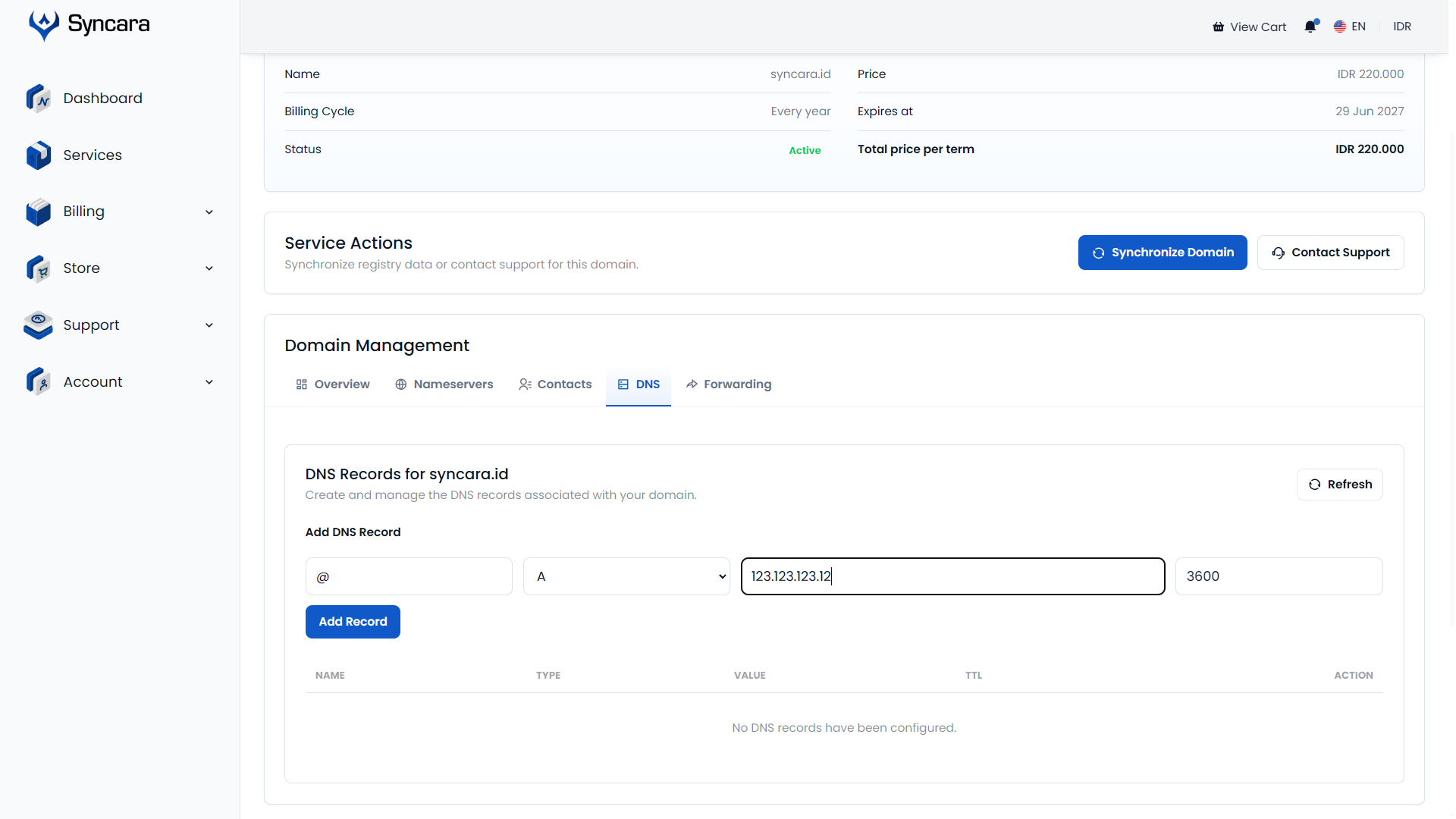Open the Dashboard sidebar icon

[x=39, y=99]
